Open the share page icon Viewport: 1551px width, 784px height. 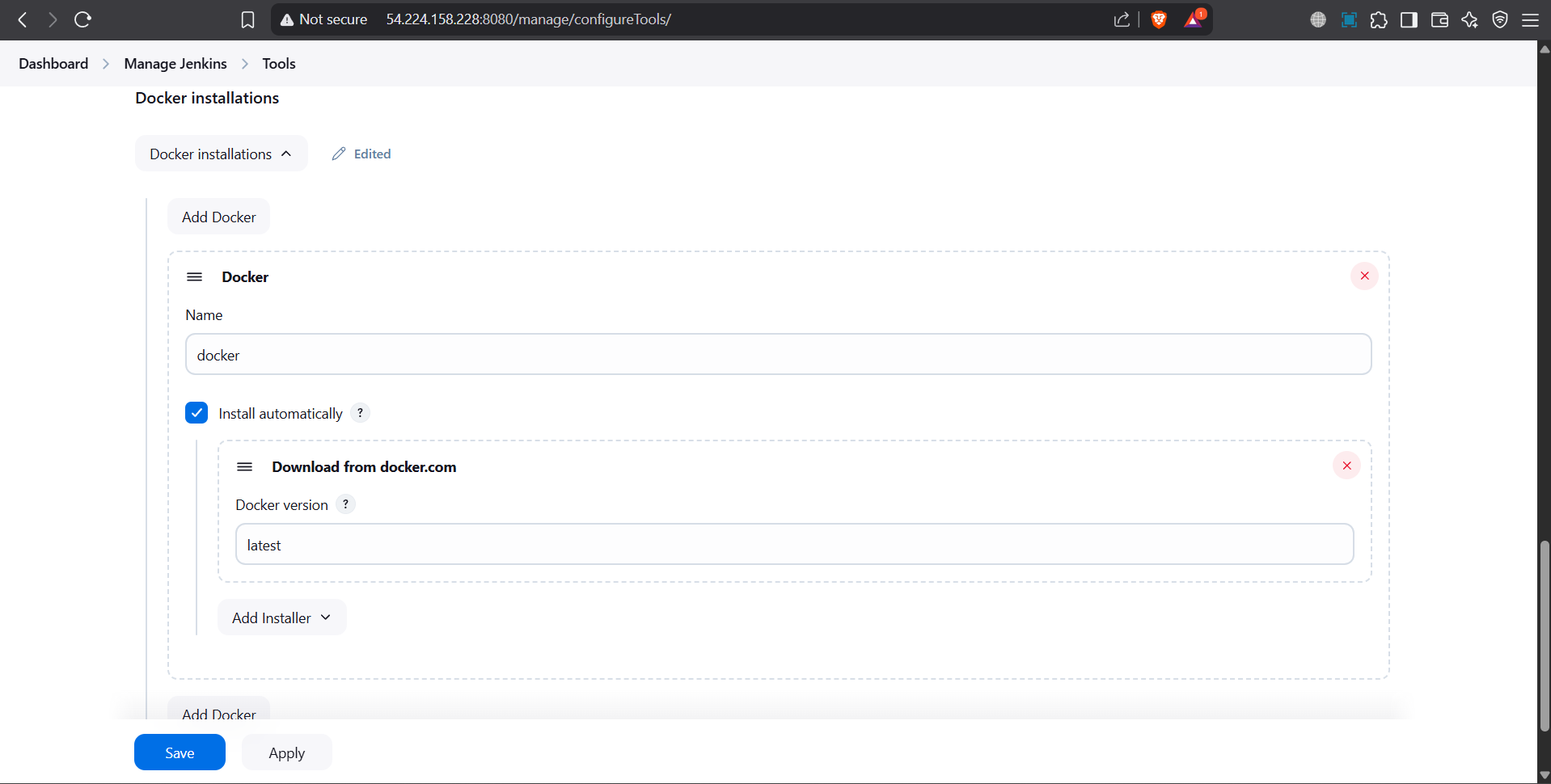[x=1122, y=19]
